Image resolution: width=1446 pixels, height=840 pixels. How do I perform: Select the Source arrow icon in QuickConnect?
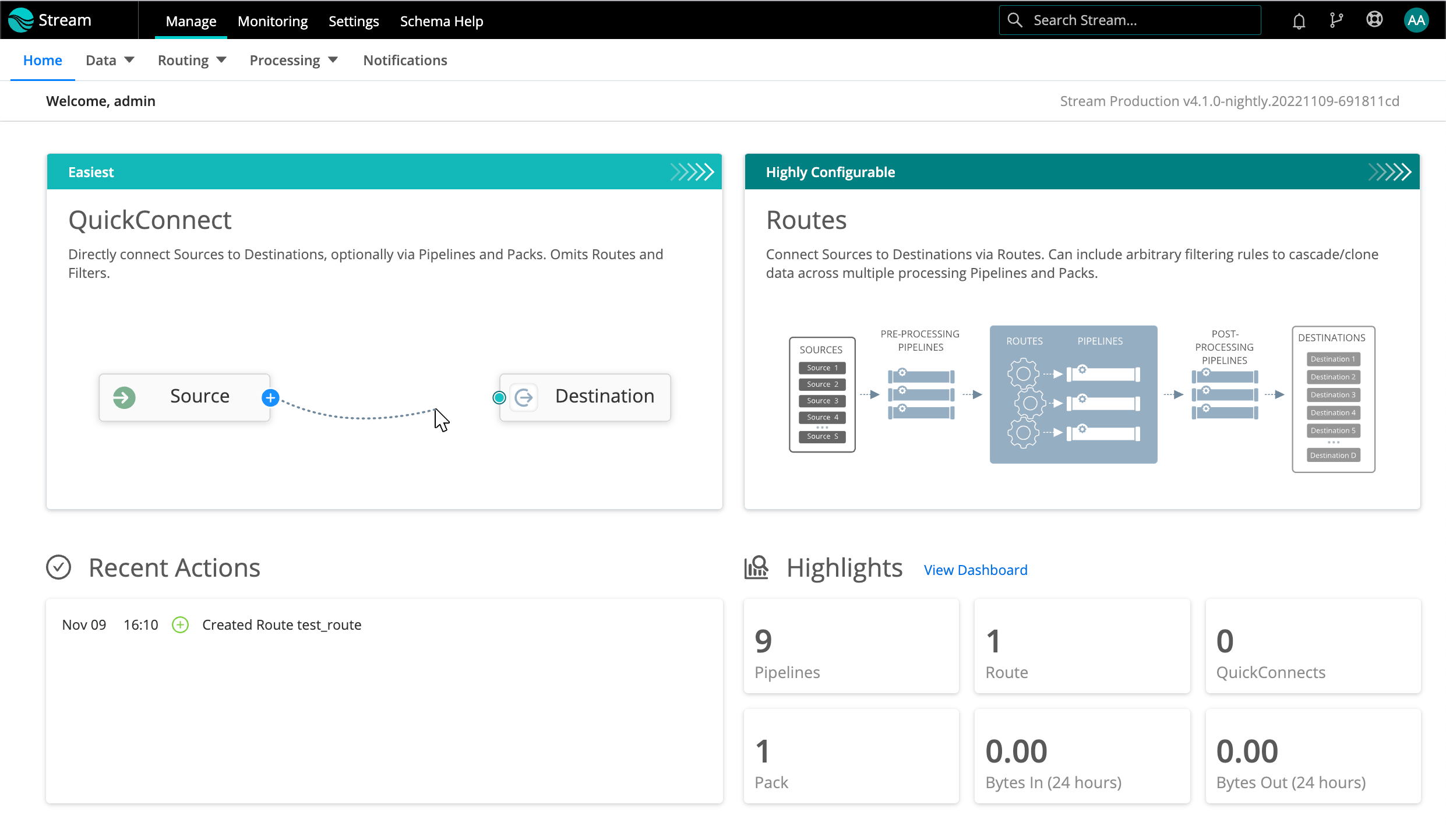coord(124,397)
